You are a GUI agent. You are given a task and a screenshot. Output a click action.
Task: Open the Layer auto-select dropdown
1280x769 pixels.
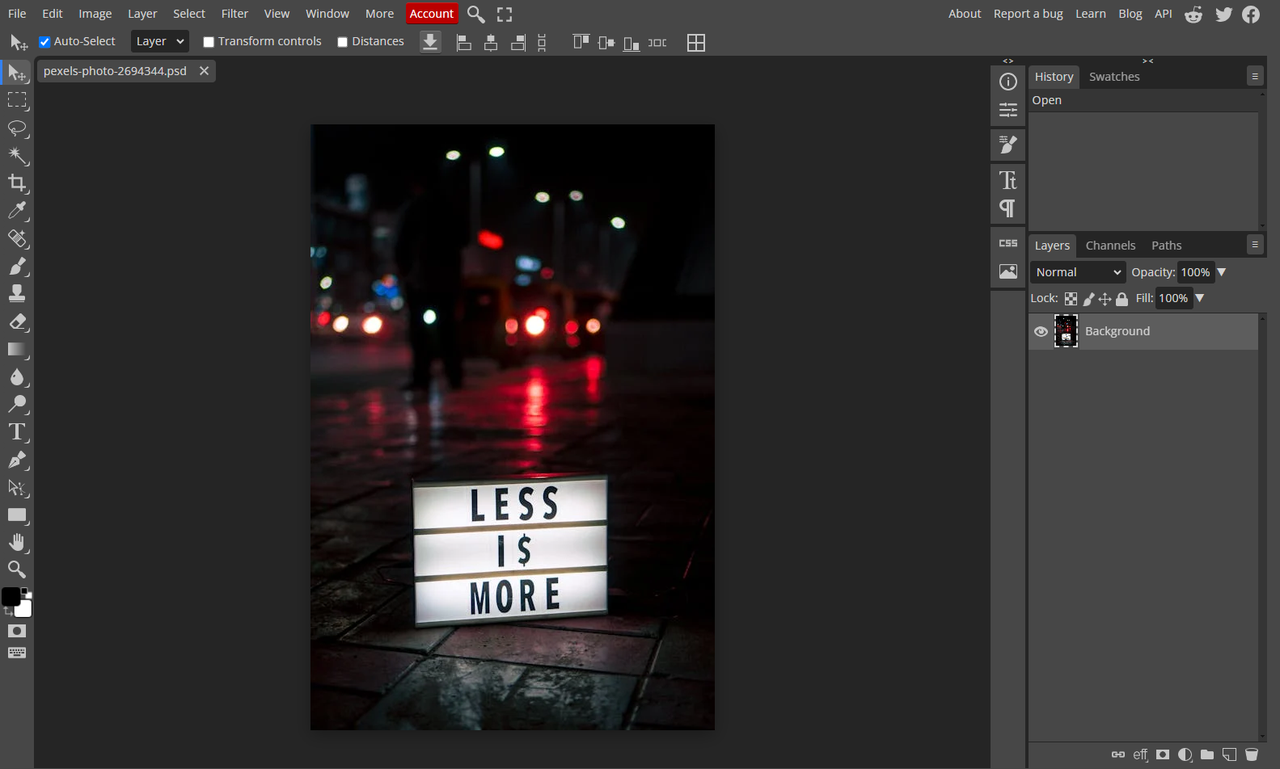pos(159,41)
